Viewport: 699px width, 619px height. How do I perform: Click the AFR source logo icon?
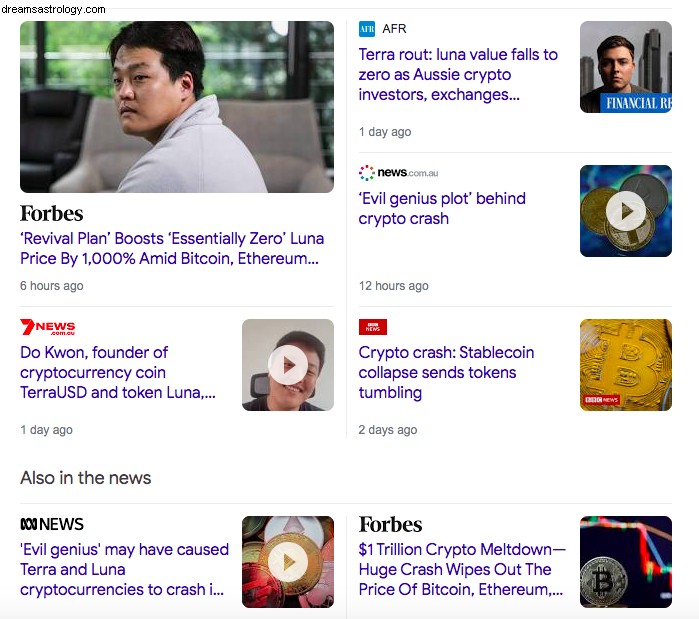pos(367,29)
